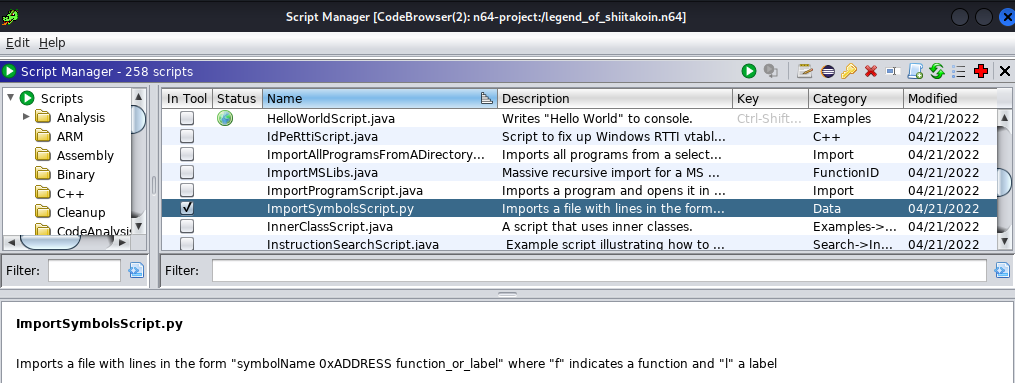Toggle In Tool checkbox for IdPeRttiScript.java
The width and height of the screenshot is (1015, 383).
[187, 137]
